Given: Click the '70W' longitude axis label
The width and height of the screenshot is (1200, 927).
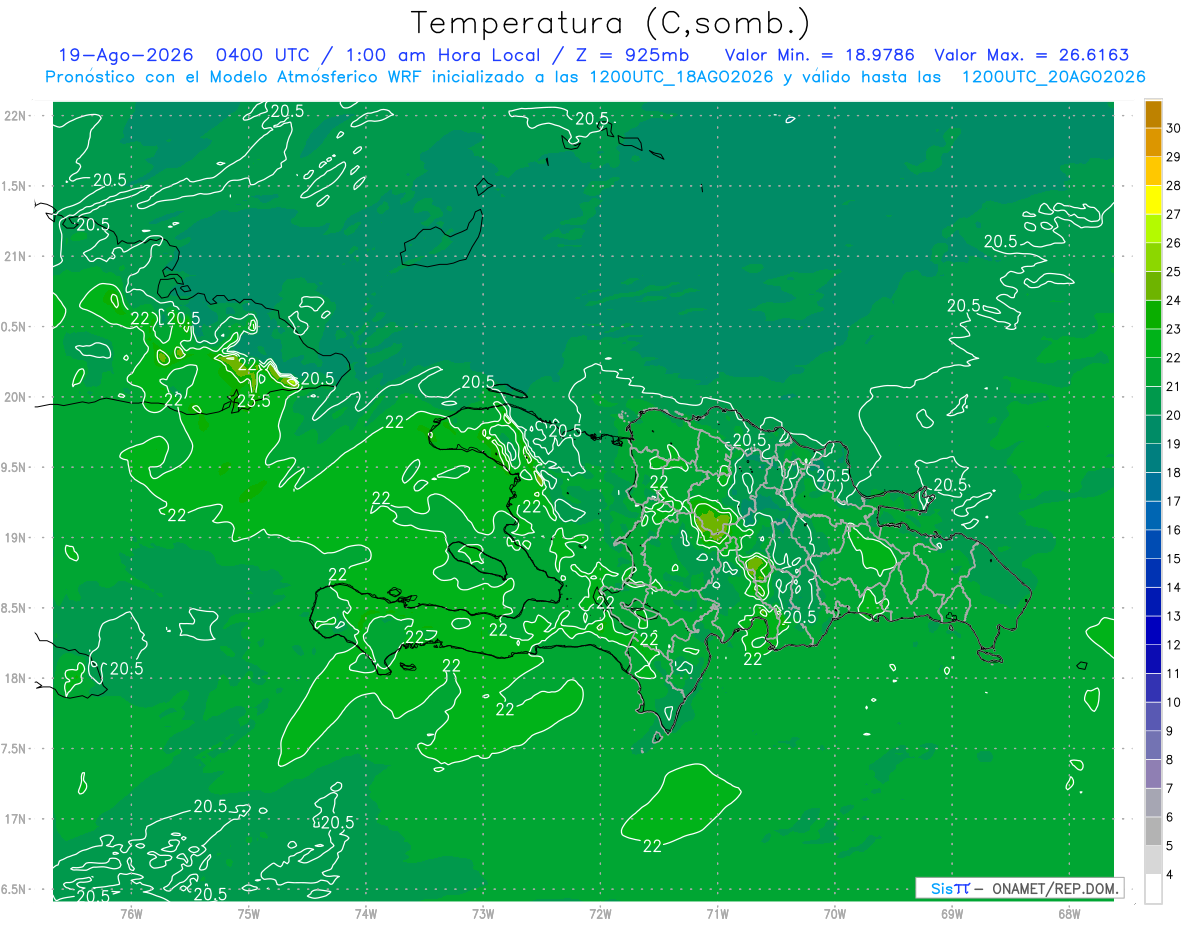Looking at the screenshot, I should point(835,913).
